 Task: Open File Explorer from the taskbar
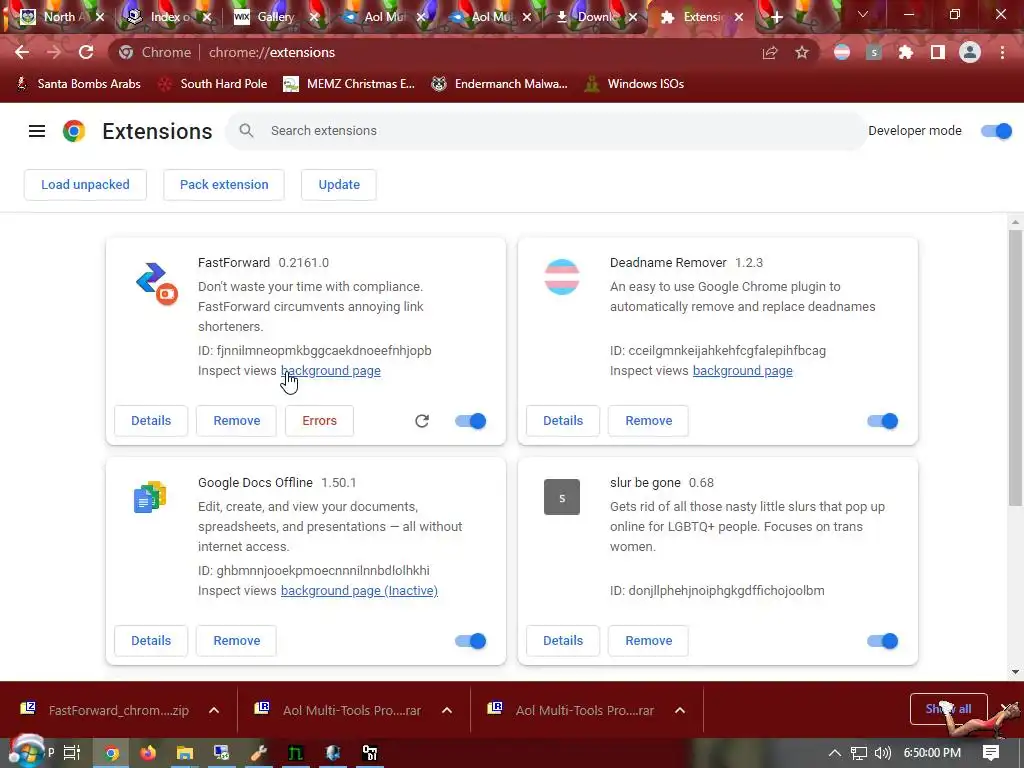(185, 753)
